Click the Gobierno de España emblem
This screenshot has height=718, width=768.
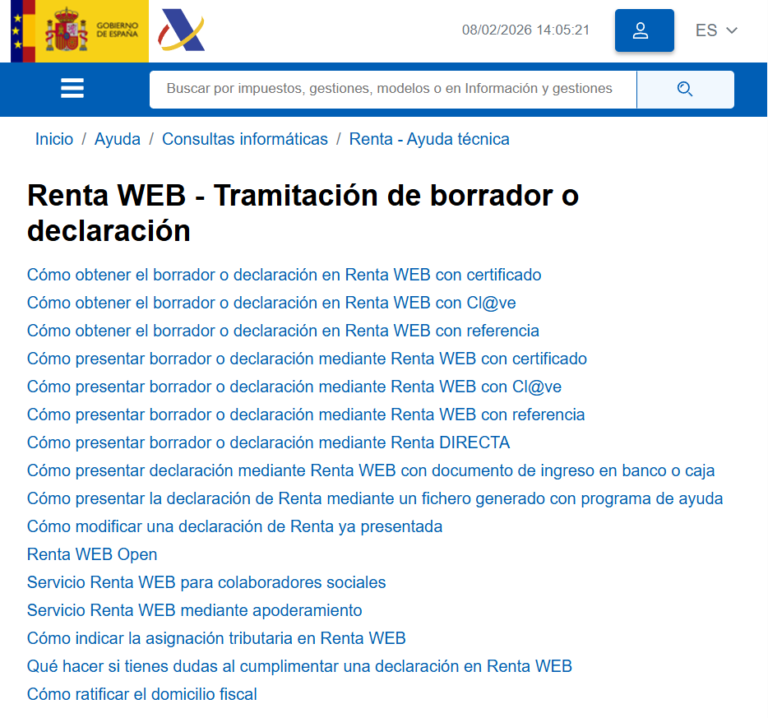(79, 31)
